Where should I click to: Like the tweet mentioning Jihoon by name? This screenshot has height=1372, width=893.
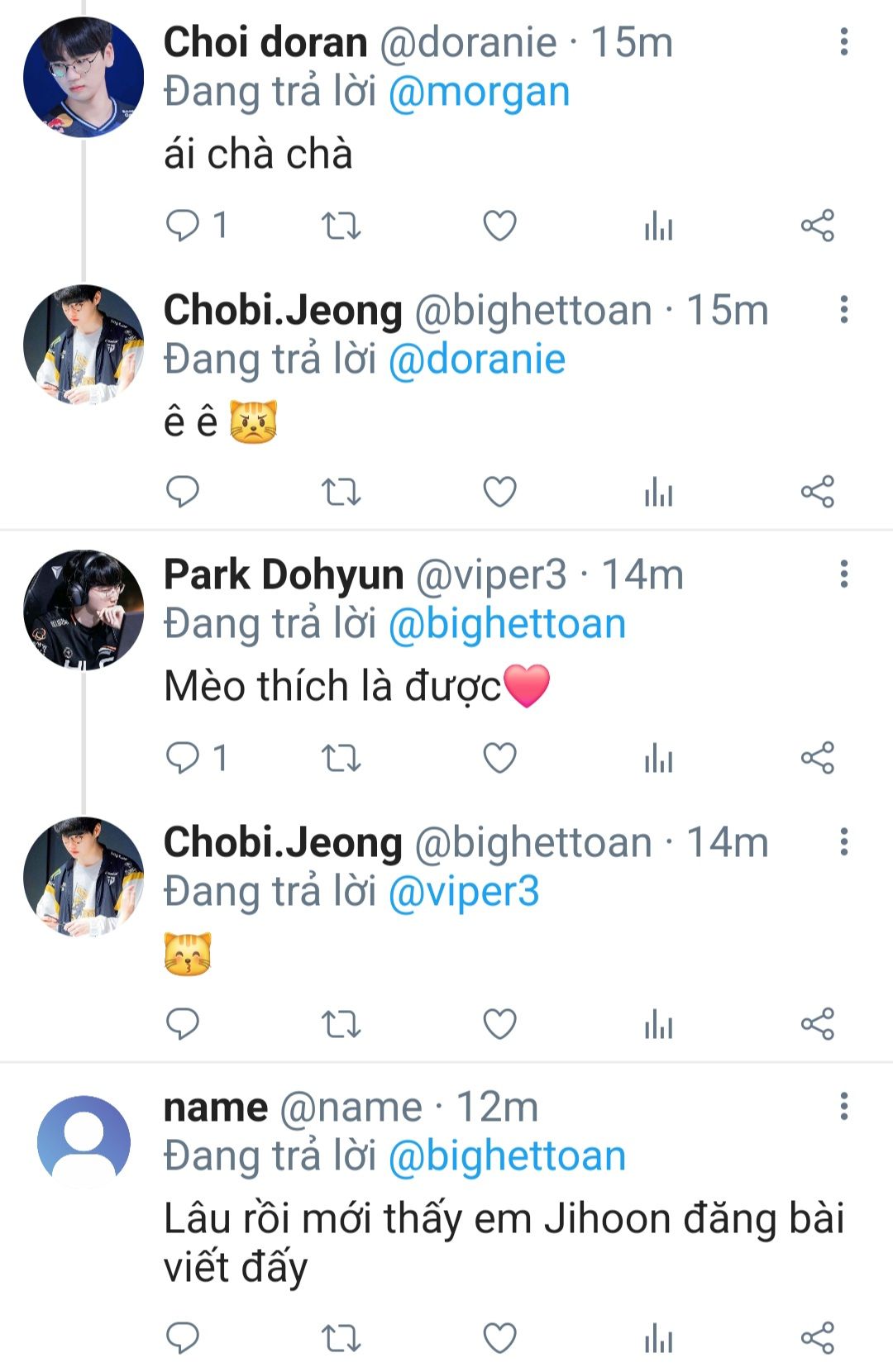pos(499,1337)
